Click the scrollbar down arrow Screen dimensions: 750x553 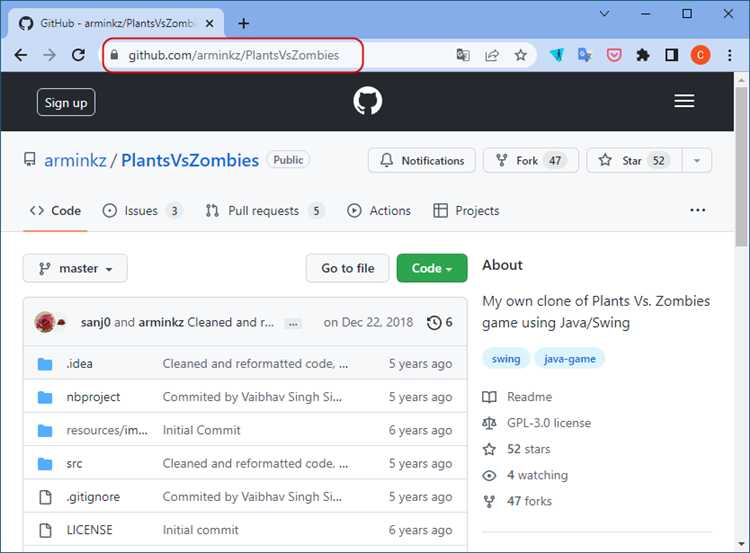click(x=741, y=544)
